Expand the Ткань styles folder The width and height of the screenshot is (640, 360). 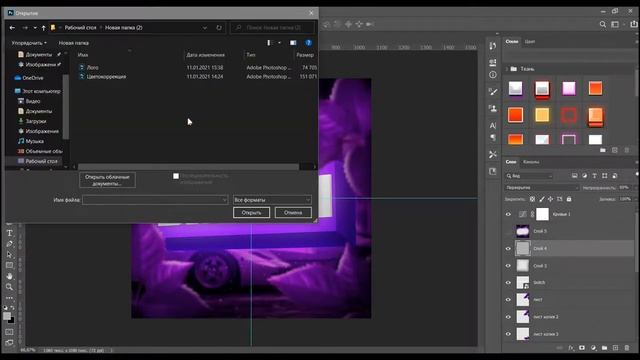[507, 69]
